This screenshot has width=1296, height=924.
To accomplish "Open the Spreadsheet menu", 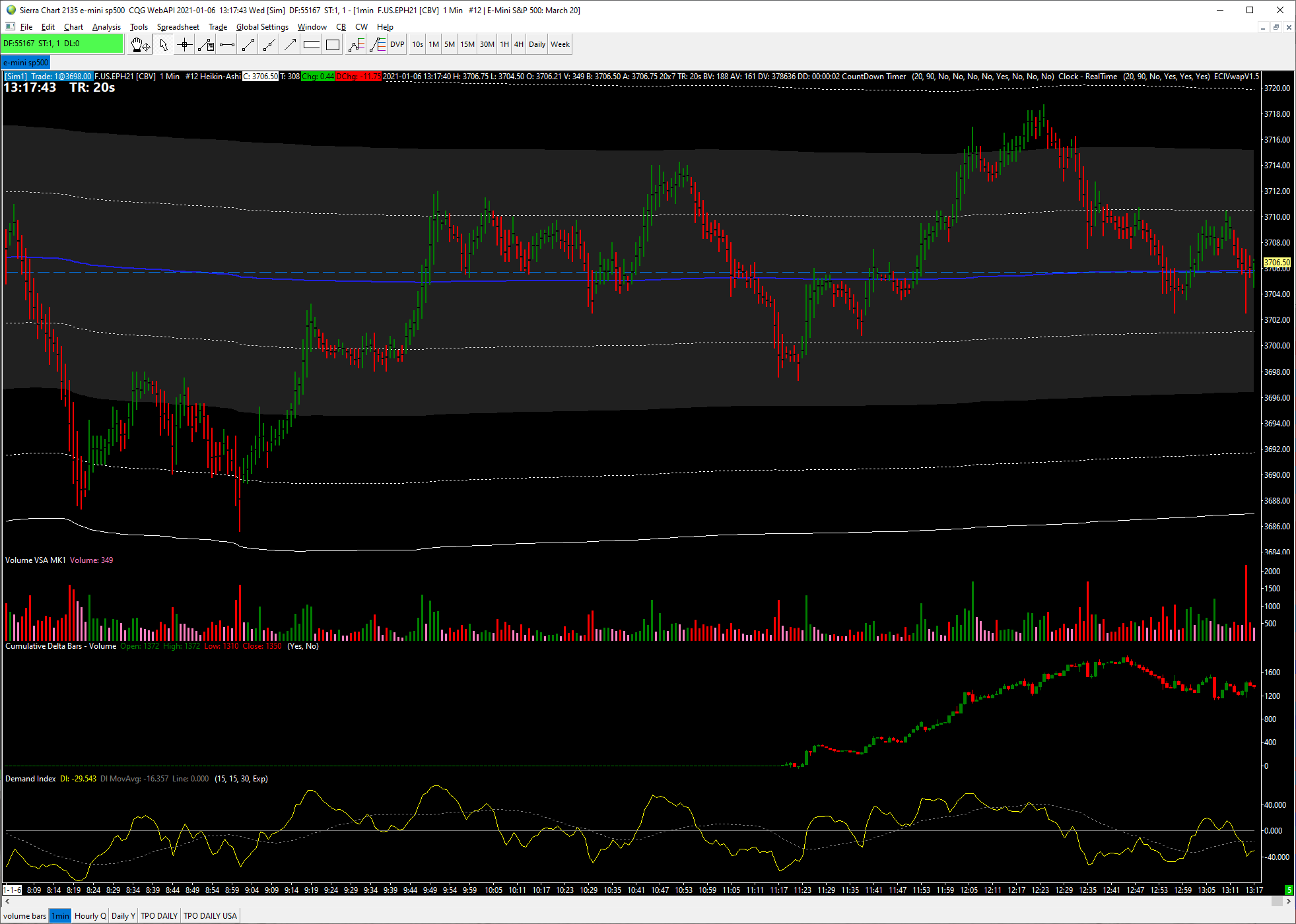I will (178, 27).
